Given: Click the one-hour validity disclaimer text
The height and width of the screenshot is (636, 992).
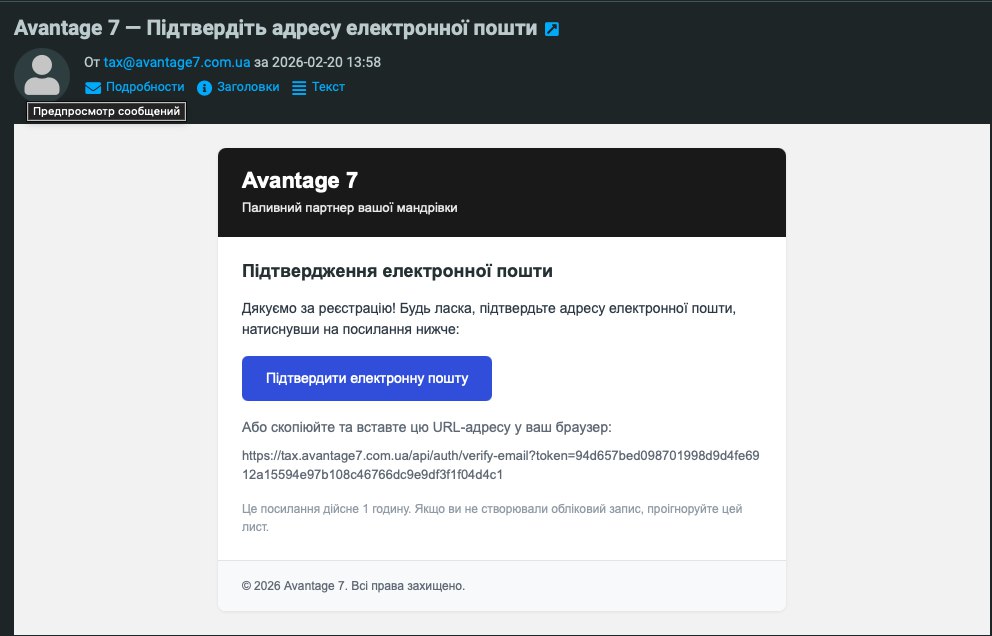Looking at the screenshot, I should point(490,516).
